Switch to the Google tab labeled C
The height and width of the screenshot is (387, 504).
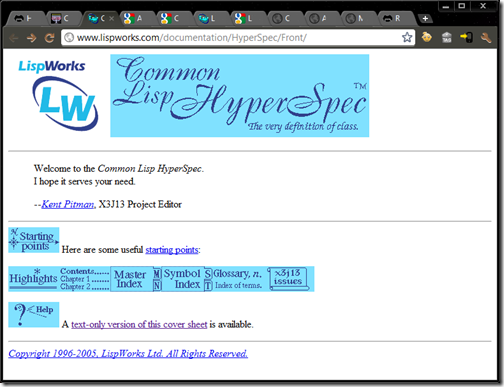(x=172, y=19)
